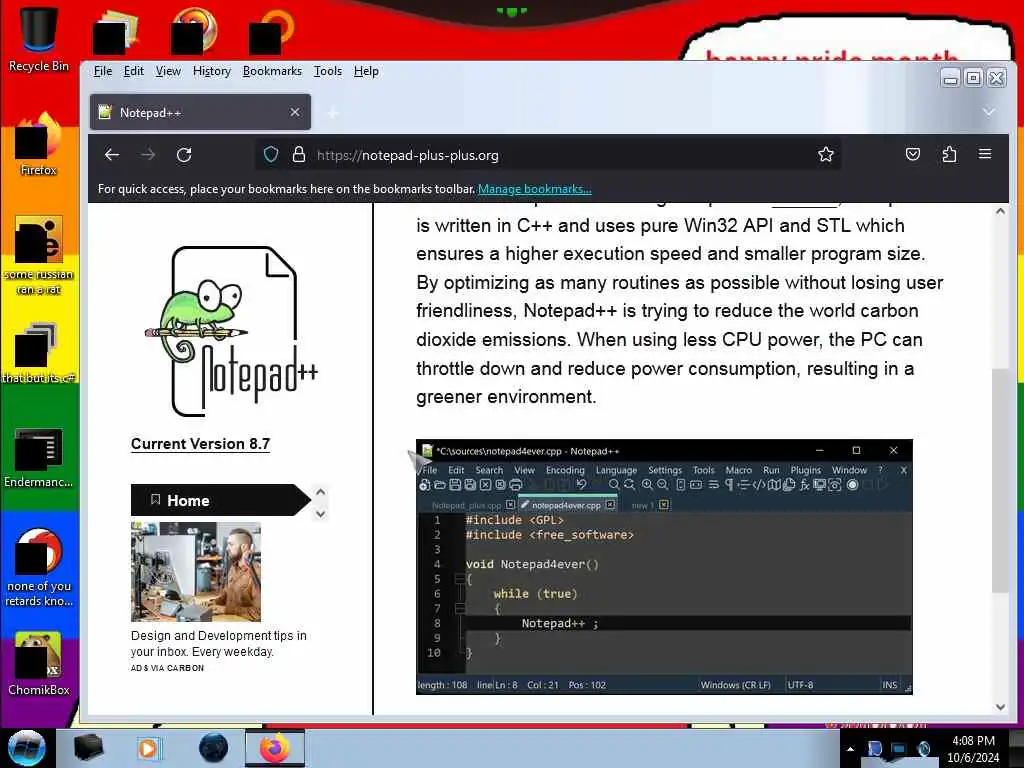Click the black box taskbar icon
This screenshot has height=768, width=1024.
coord(89,748)
